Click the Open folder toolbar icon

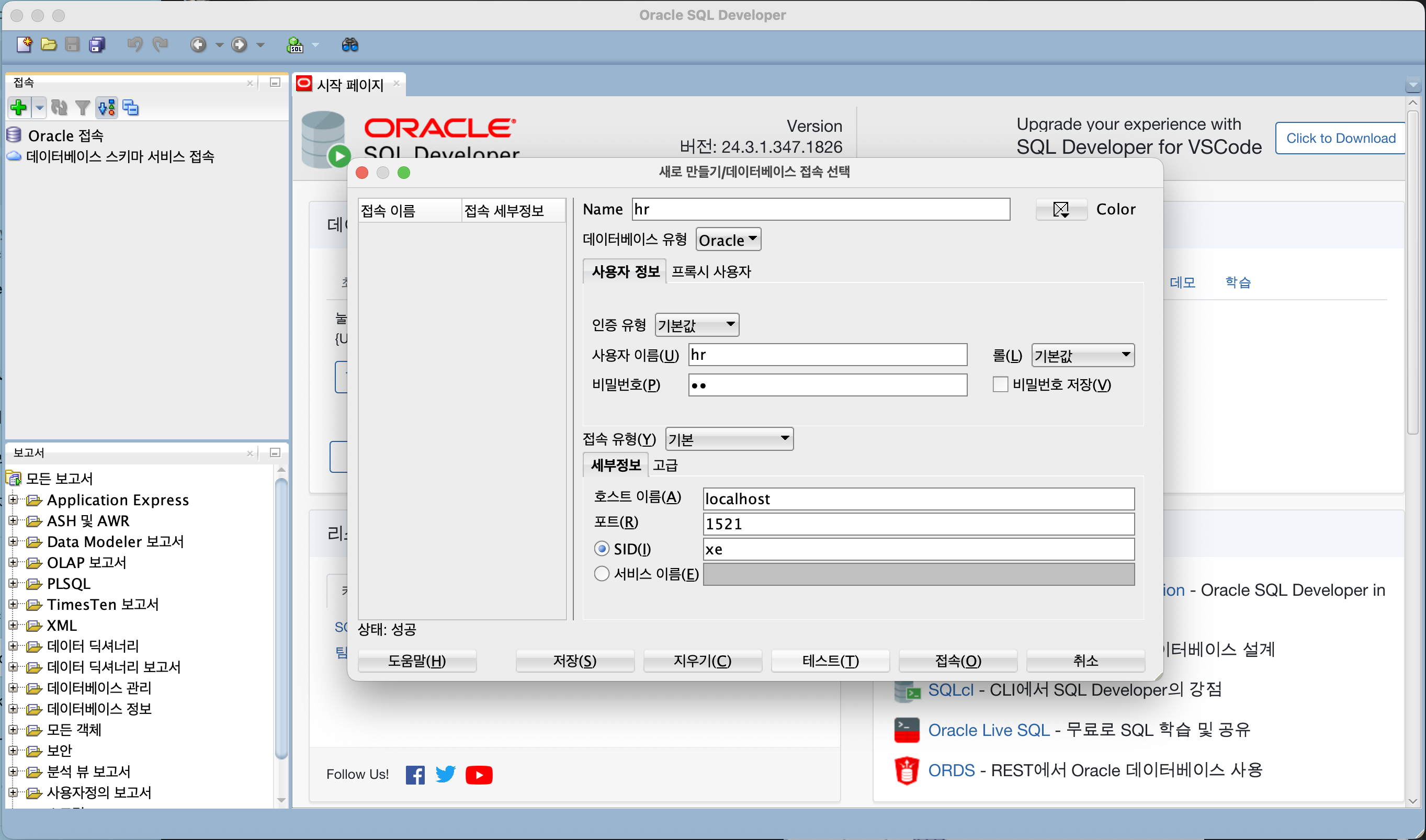(x=49, y=44)
